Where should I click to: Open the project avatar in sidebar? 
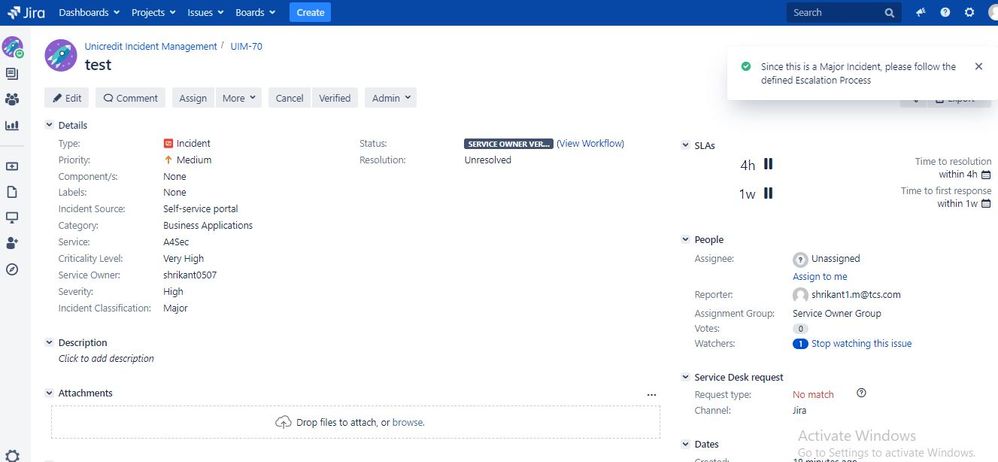(x=12, y=46)
